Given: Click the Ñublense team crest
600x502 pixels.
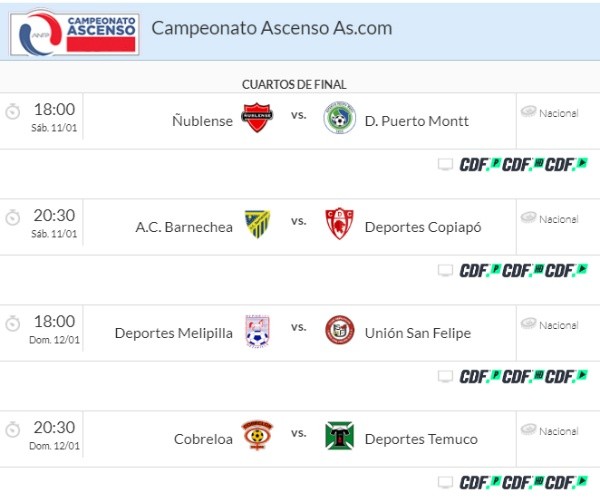Looking at the screenshot, I should (x=257, y=118).
